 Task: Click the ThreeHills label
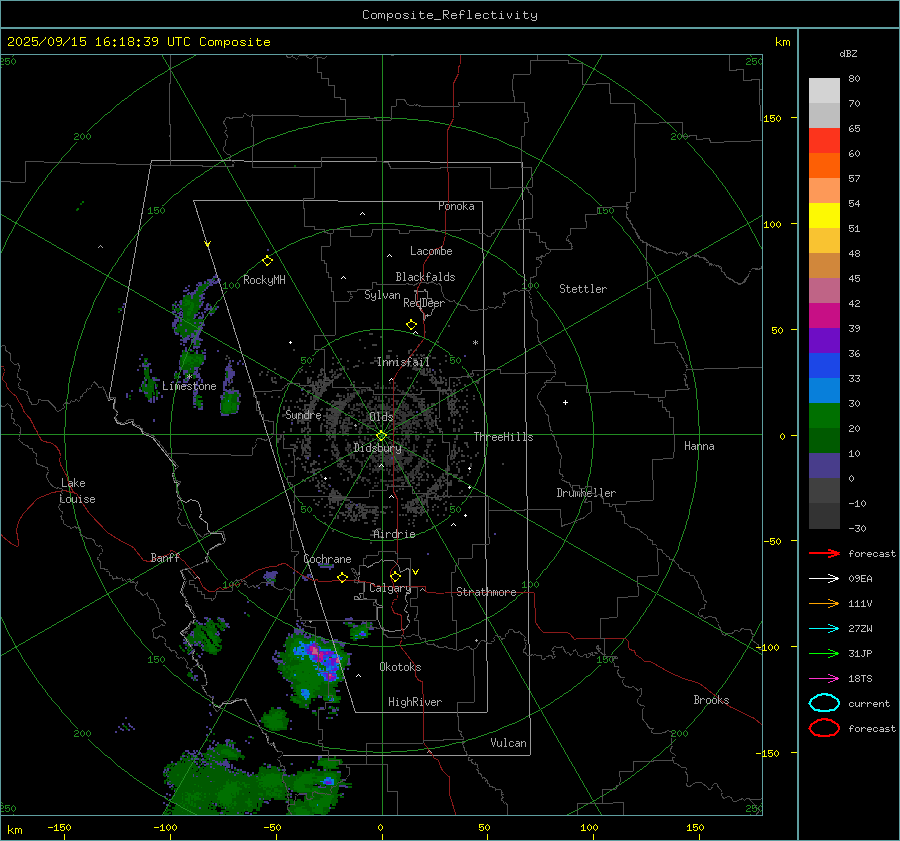[x=503, y=437]
